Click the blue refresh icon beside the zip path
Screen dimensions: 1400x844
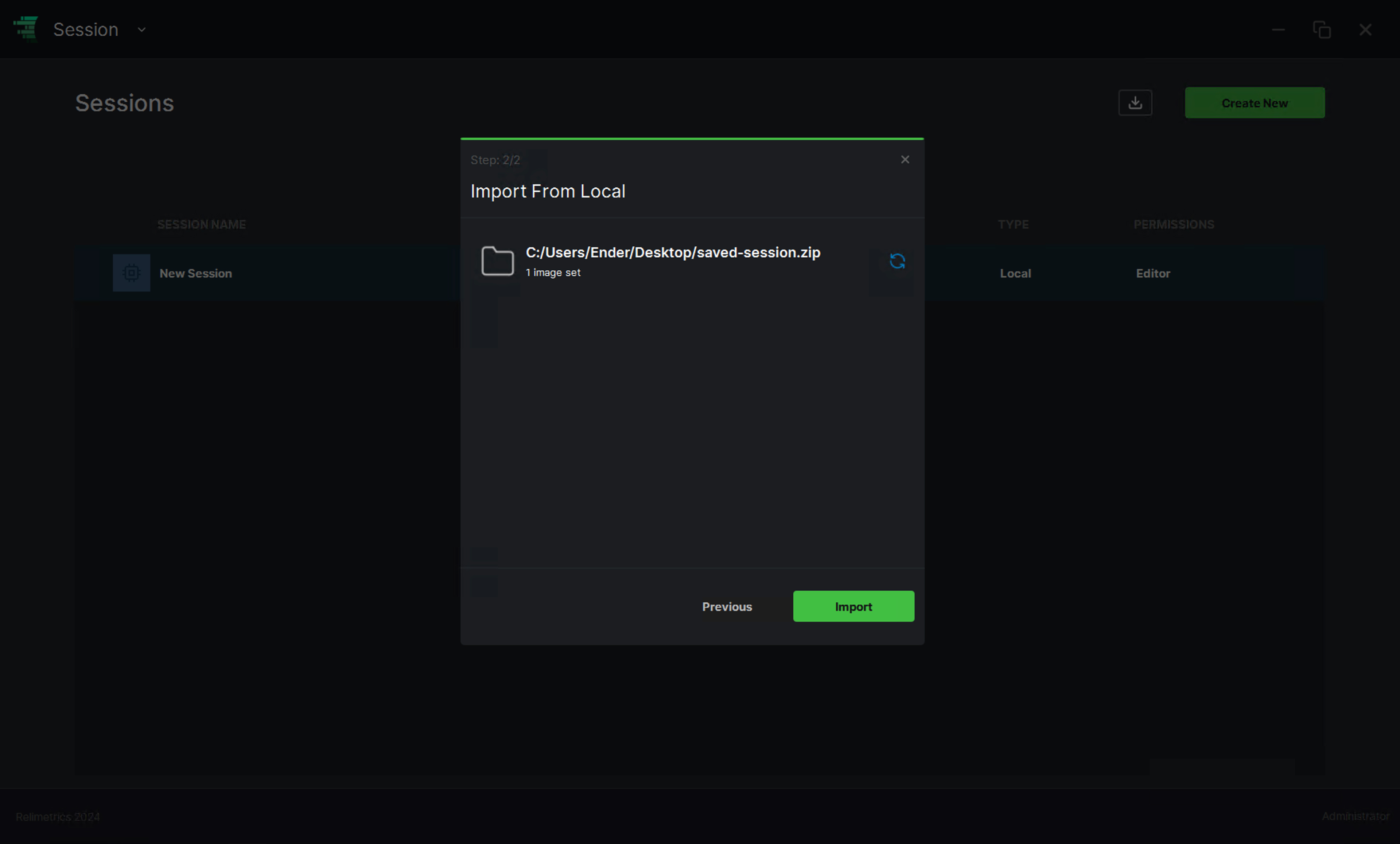click(897, 261)
